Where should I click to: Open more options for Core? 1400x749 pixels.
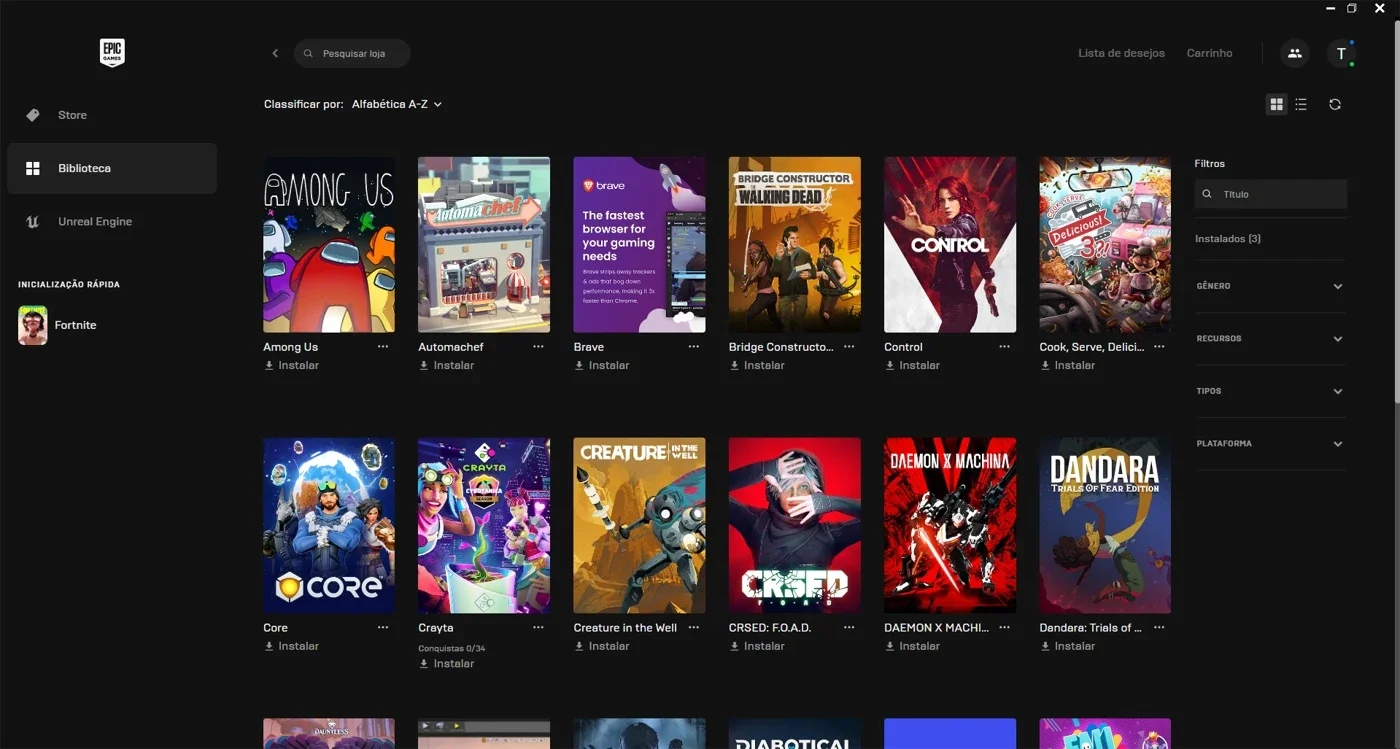pos(383,628)
